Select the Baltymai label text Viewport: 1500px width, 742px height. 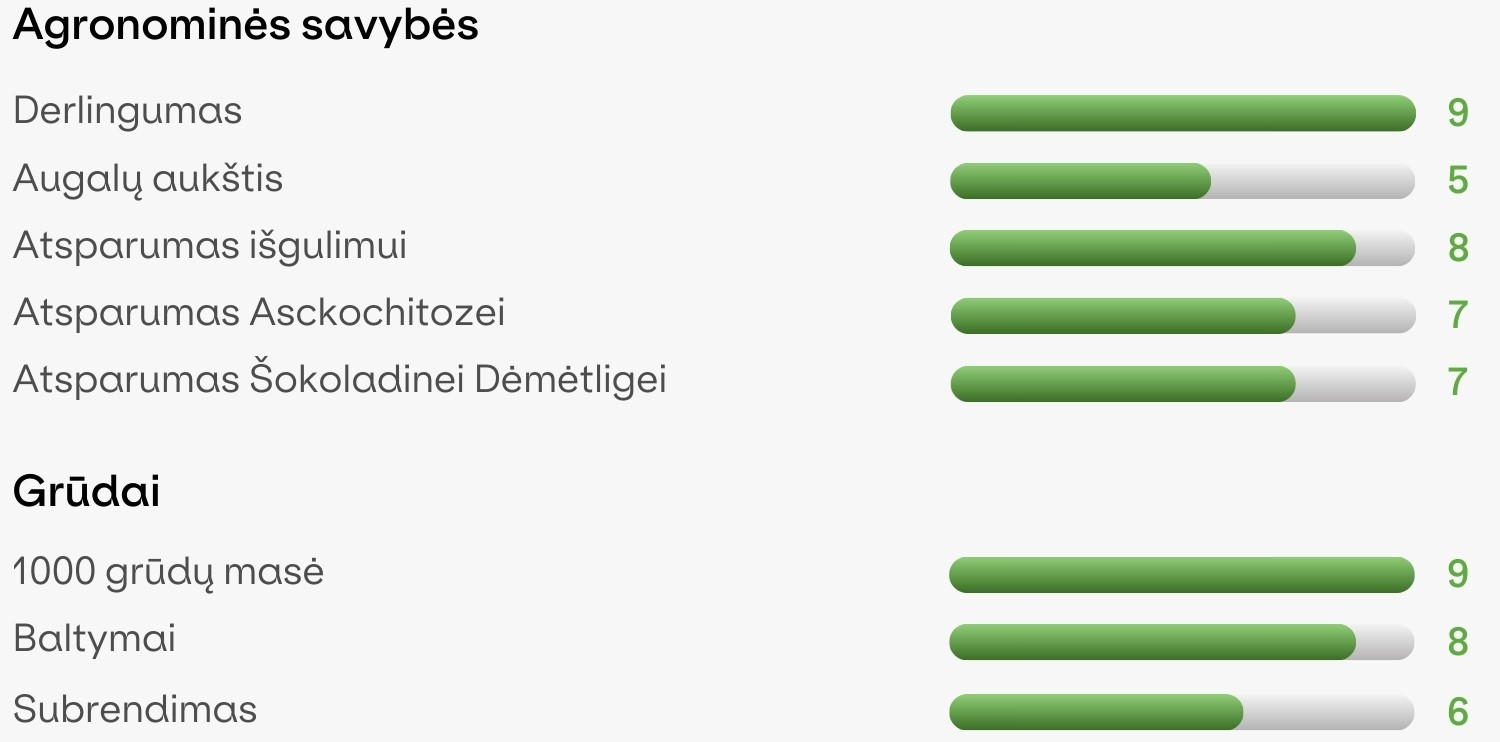[95, 640]
